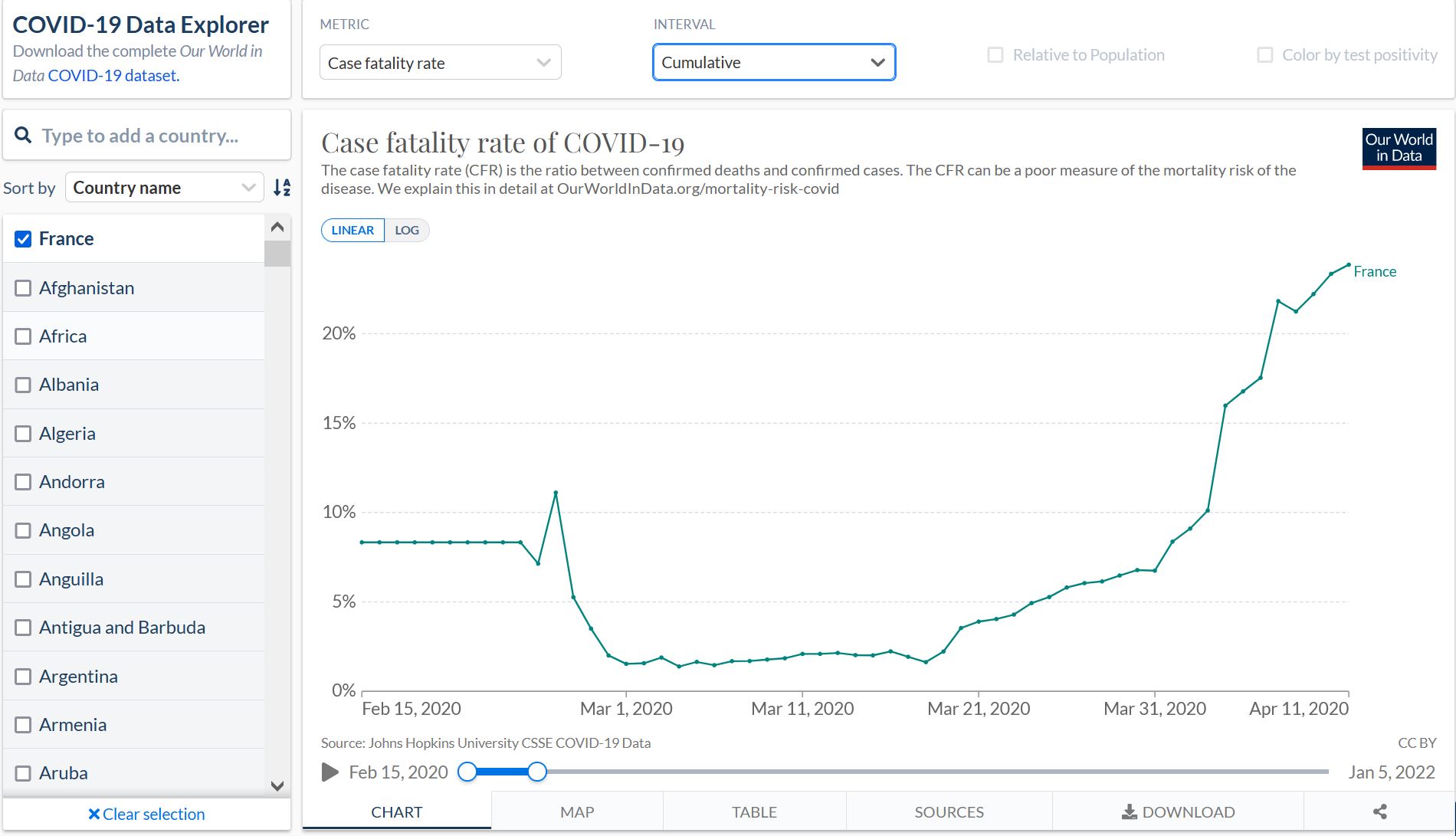1456x836 pixels.
Task: Click the France line's final data point
Action: [x=1349, y=264]
